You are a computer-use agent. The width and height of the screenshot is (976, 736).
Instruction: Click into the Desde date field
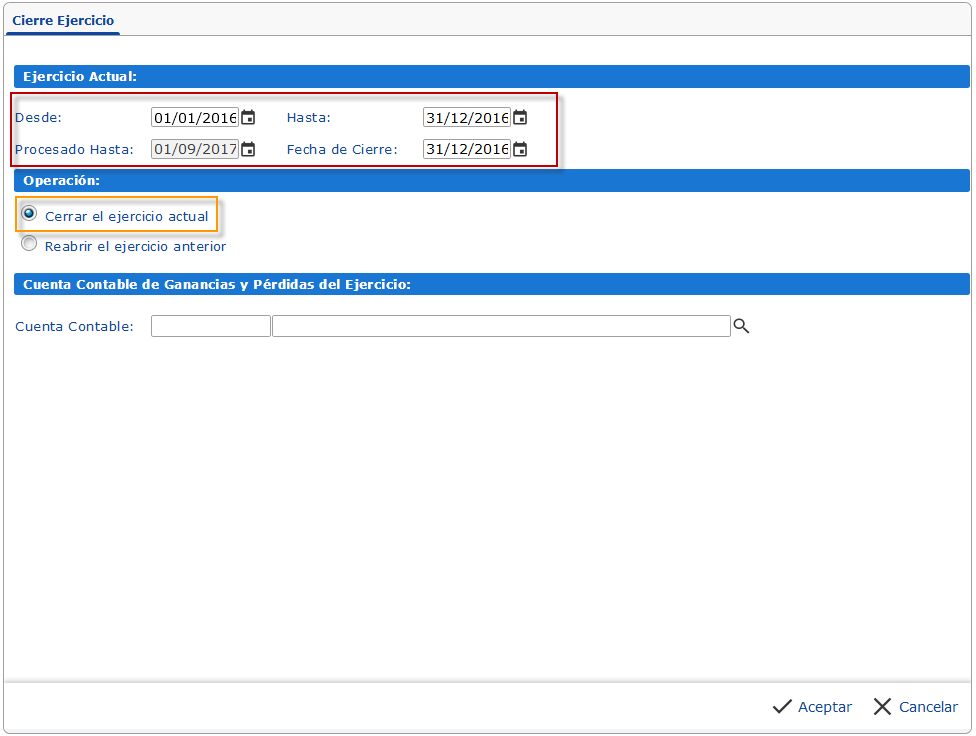click(x=195, y=118)
